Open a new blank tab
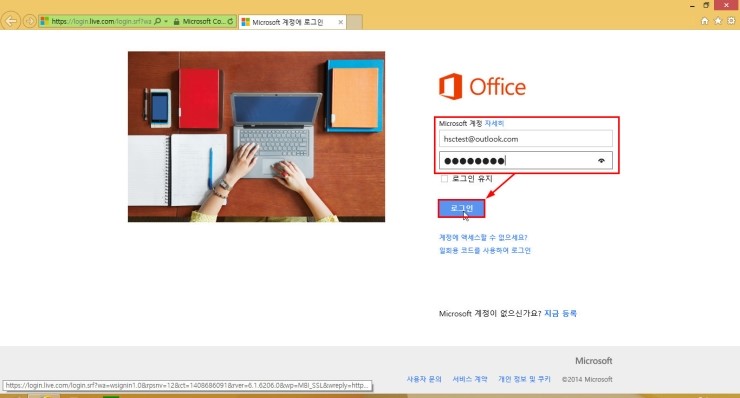The height and width of the screenshot is (398, 740). click(354, 22)
